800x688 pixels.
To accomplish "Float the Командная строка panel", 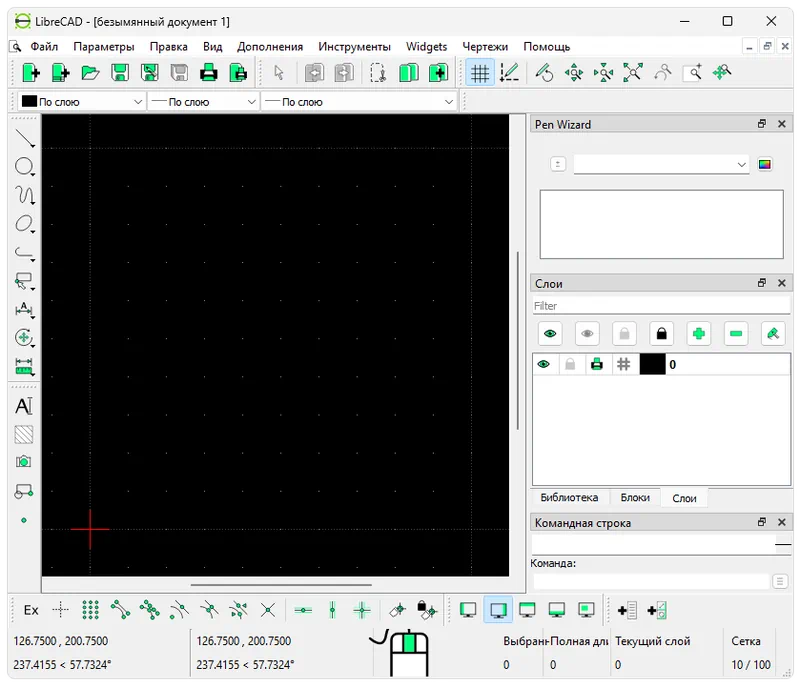I will (762, 522).
